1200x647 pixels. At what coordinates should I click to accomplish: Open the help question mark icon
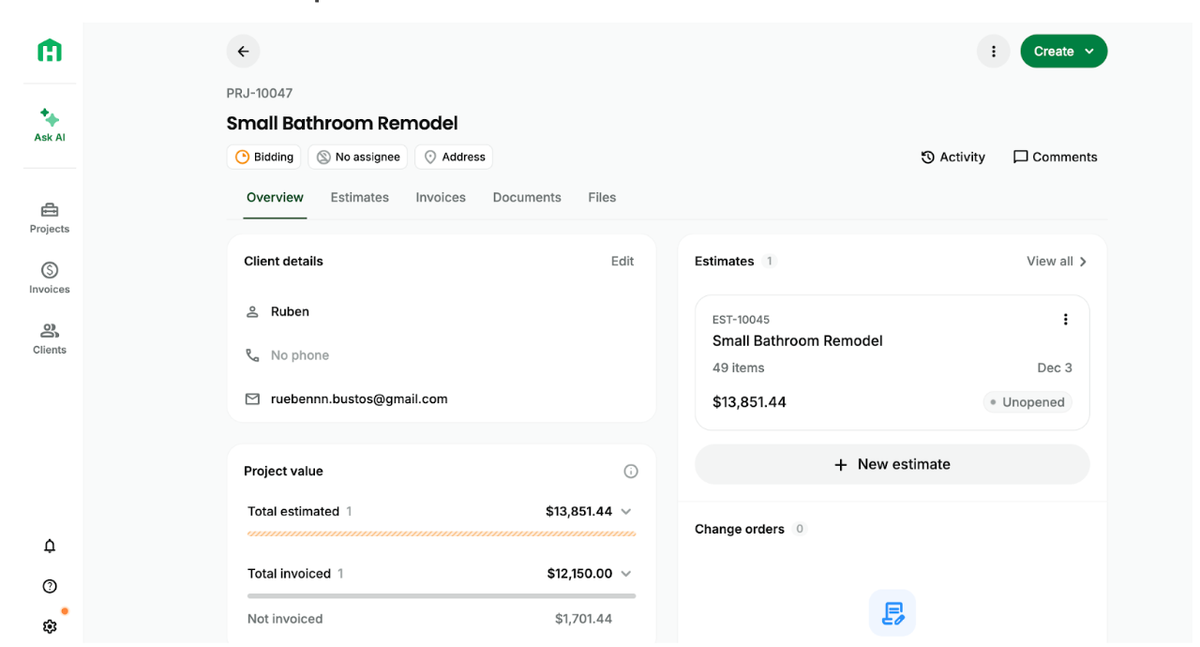(x=49, y=586)
